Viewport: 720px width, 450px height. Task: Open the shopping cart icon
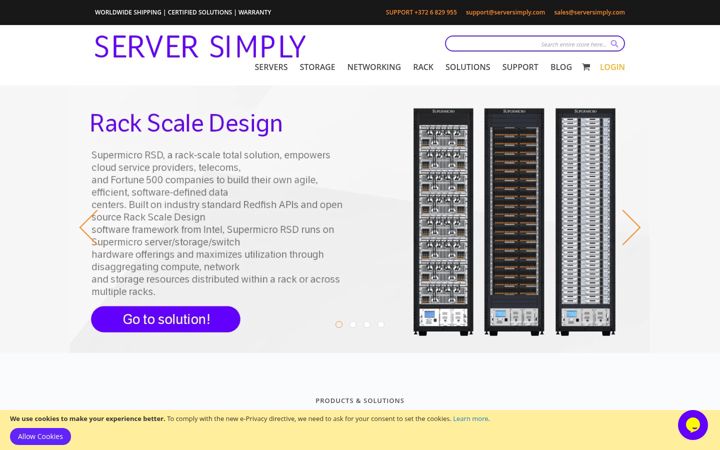tap(586, 67)
